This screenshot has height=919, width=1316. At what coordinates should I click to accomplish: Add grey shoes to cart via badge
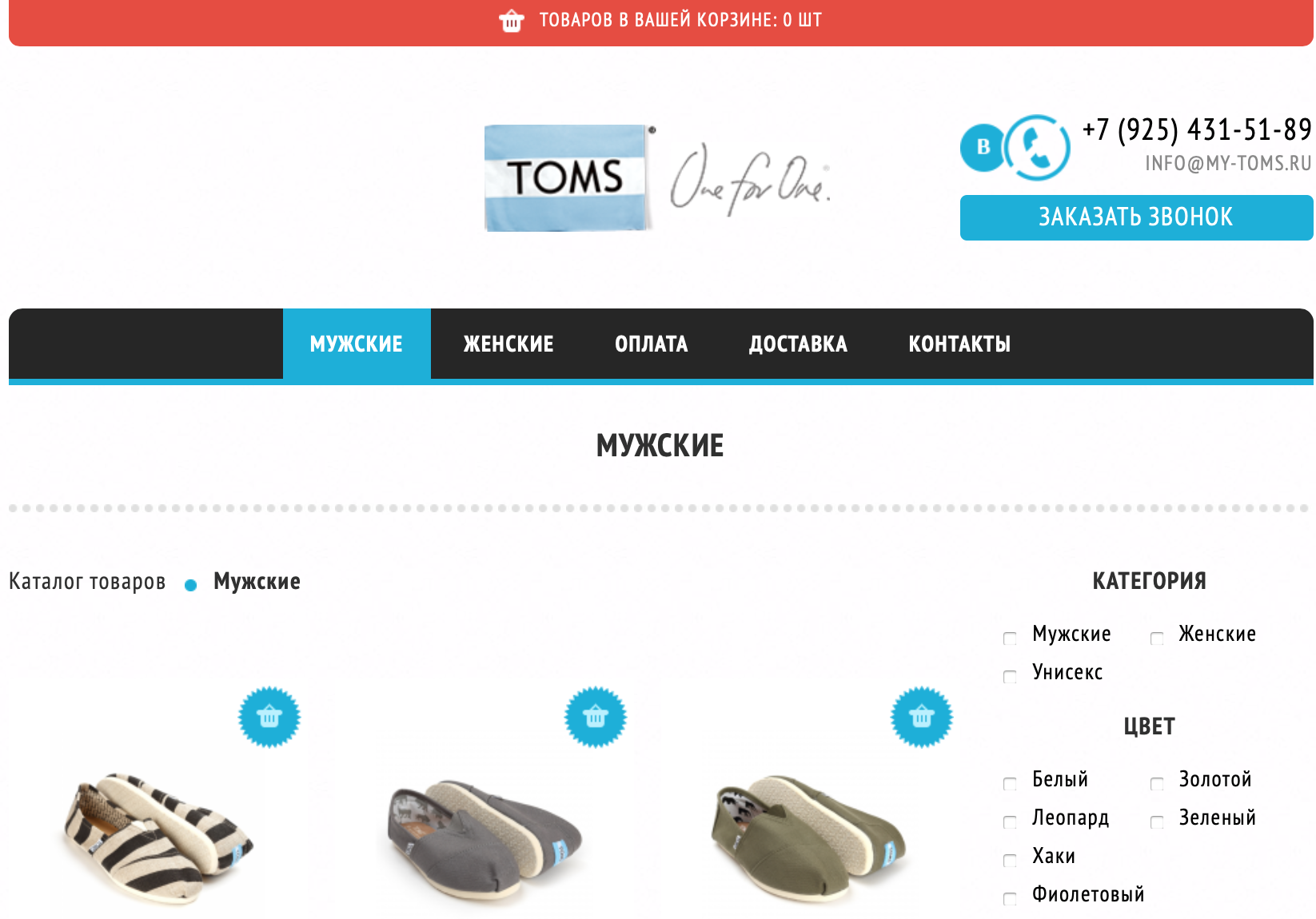[596, 717]
